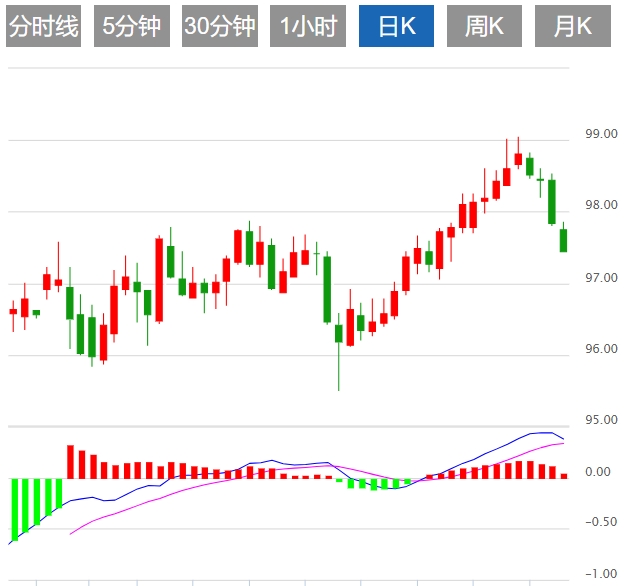Click the -0.50 MACD axis label
The height and width of the screenshot is (586, 628).
tap(601, 522)
